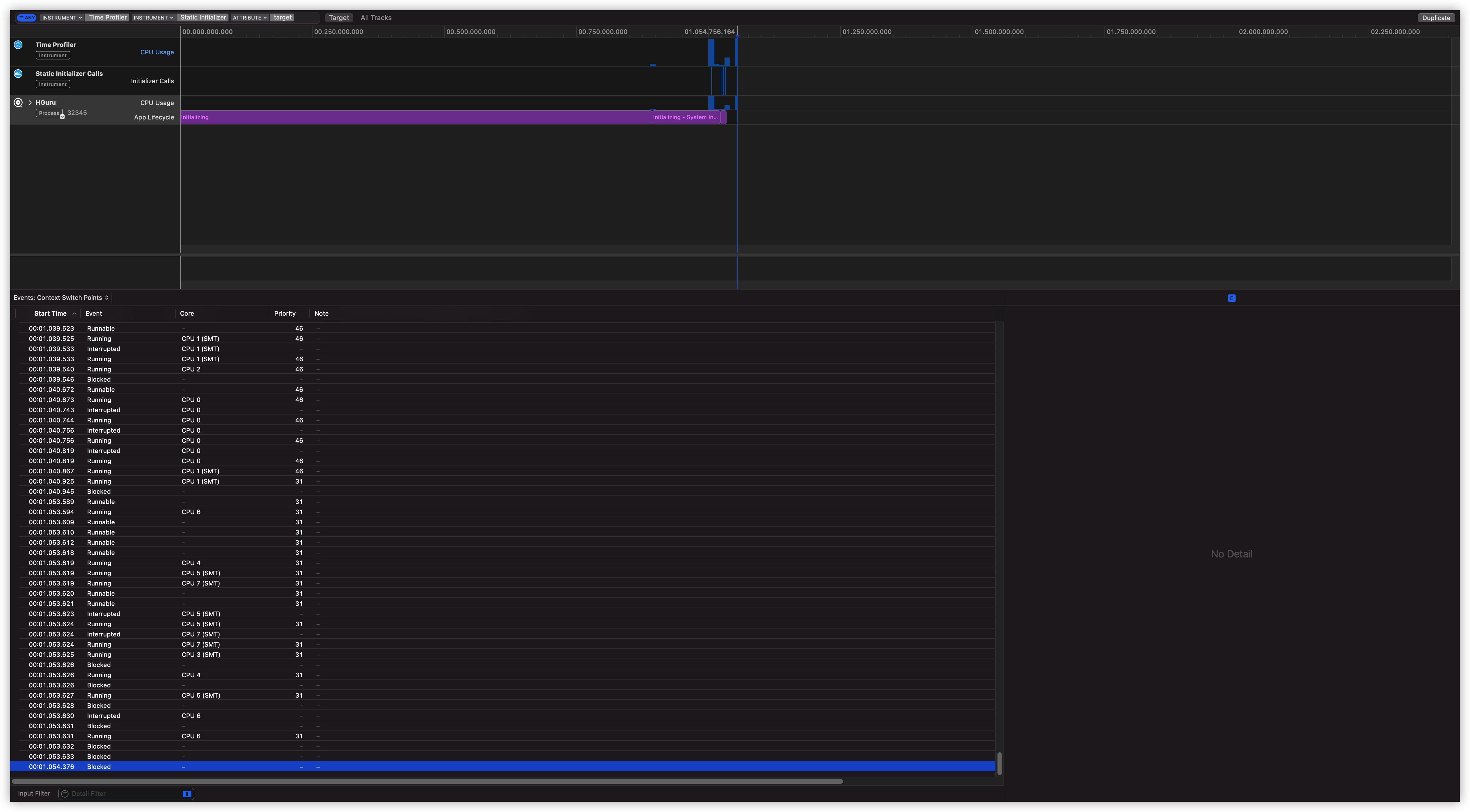Click the HGuru process shield icon

18,102
